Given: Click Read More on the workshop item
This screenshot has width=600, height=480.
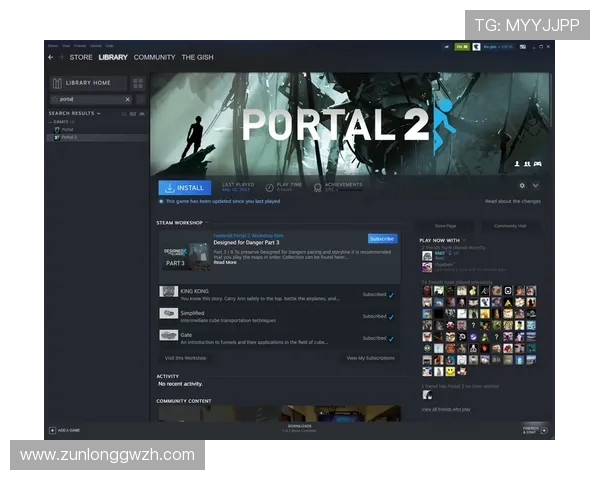Looking at the screenshot, I should [225, 263].
